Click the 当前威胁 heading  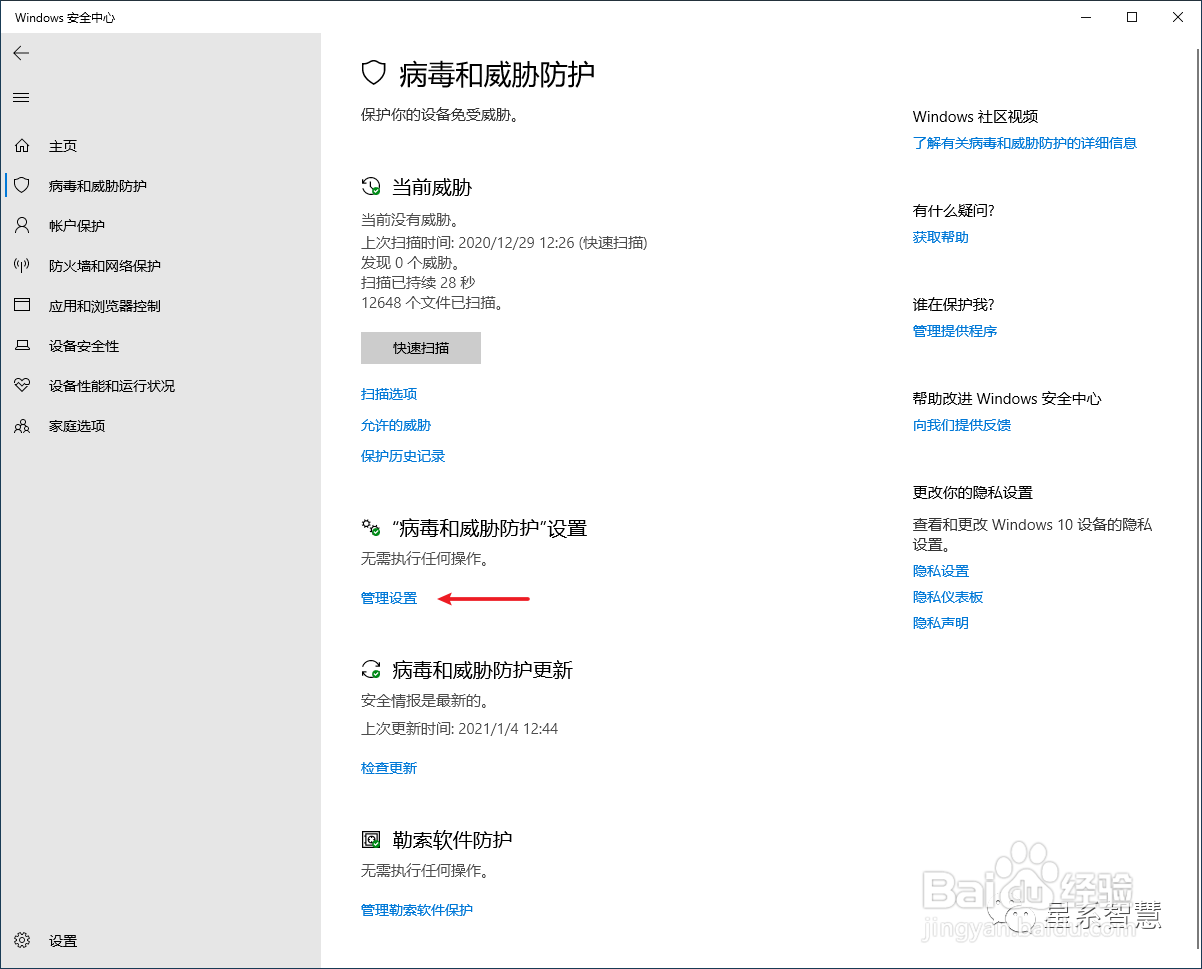pyautogui.click(x=432, y=187)
